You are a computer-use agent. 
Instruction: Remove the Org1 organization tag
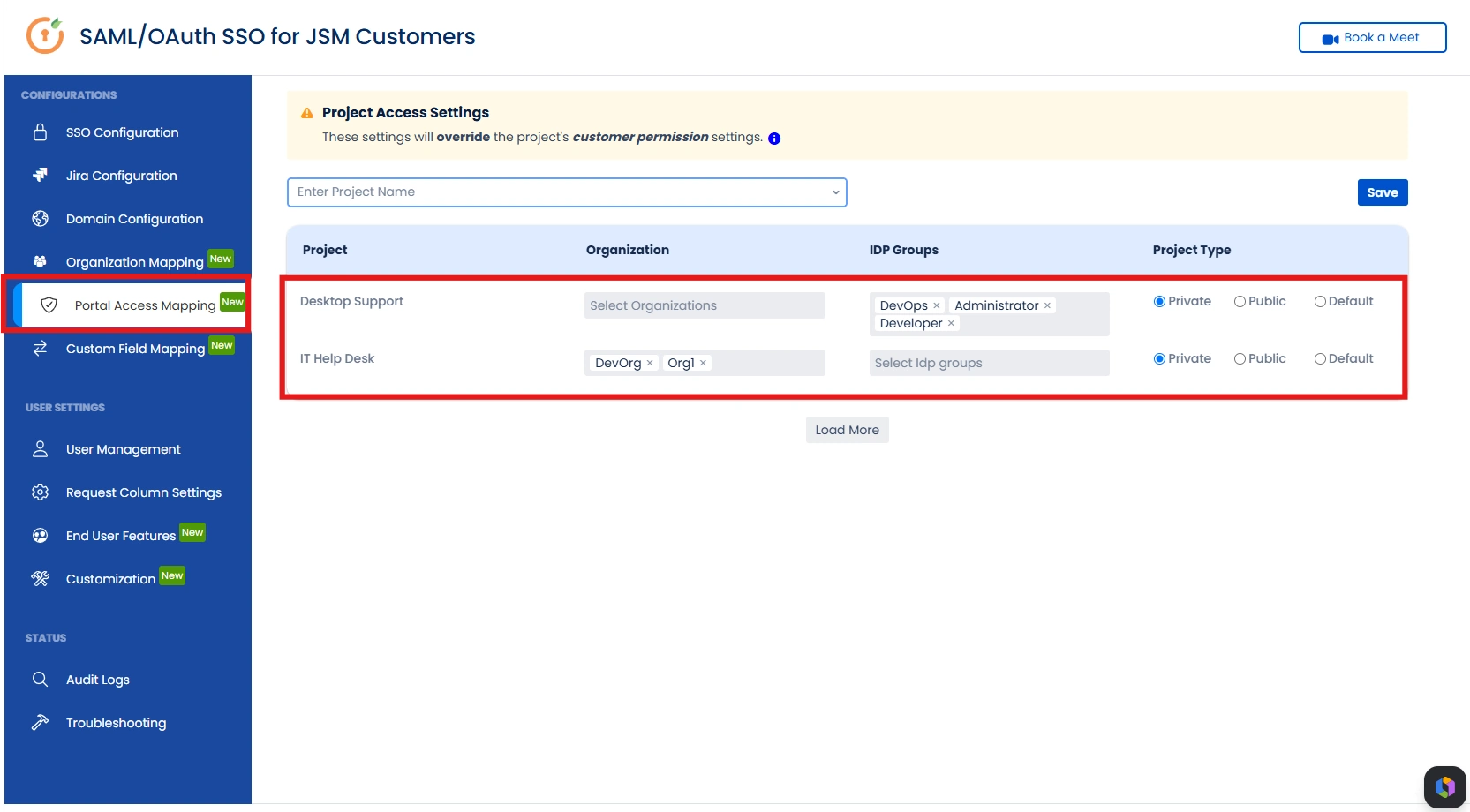703,363
